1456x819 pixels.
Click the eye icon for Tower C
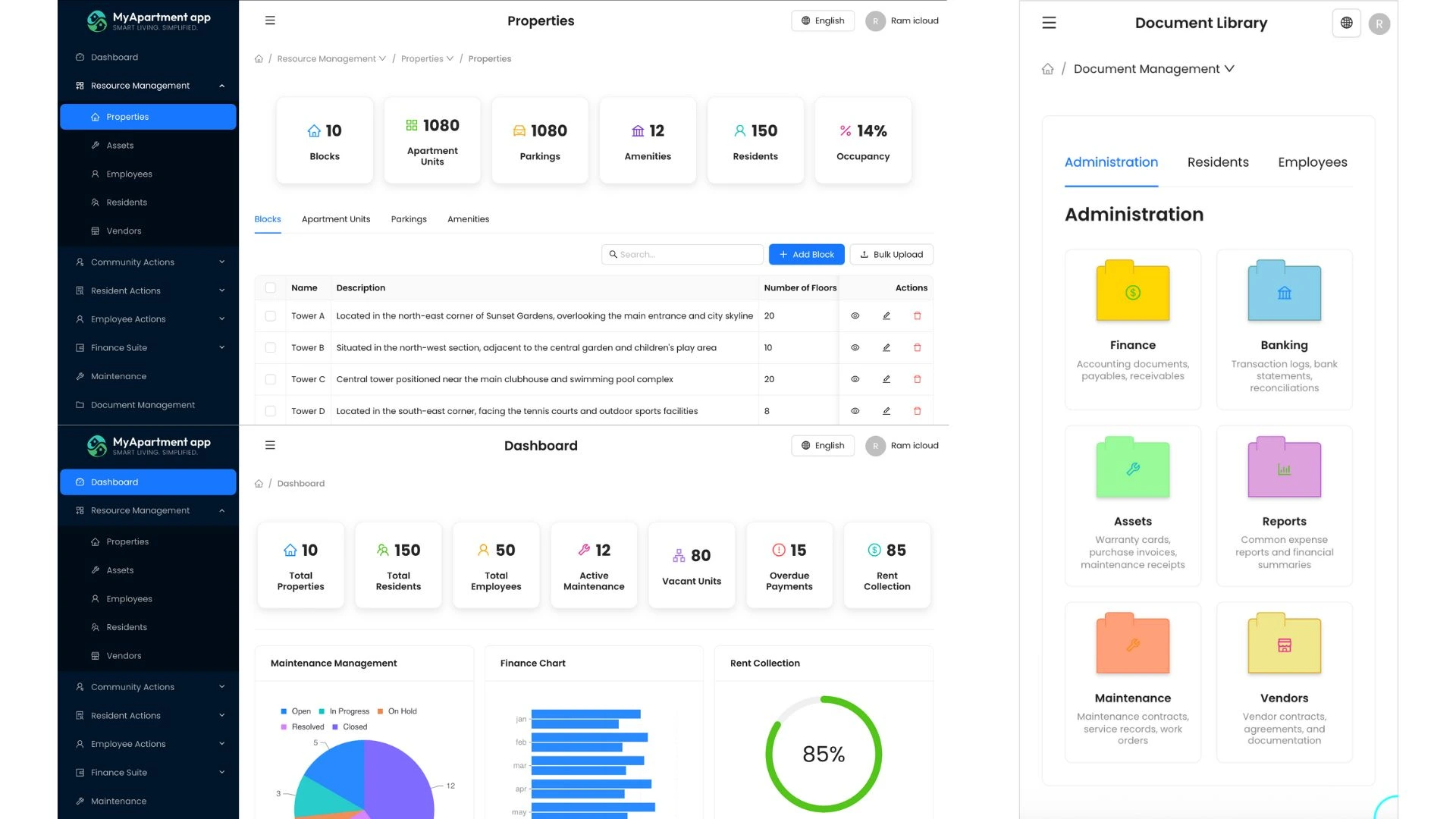(855, 379)
